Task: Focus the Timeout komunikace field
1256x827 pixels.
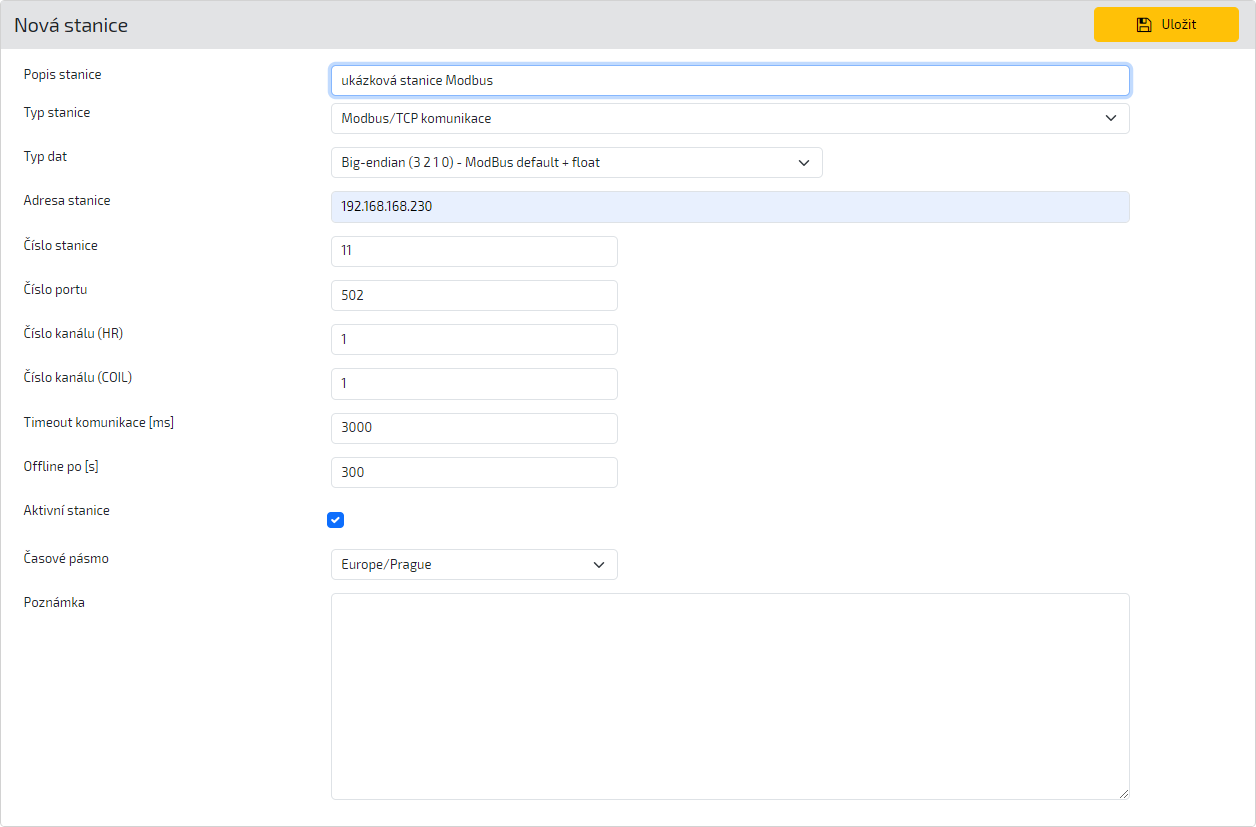Action: click(473, 428)
